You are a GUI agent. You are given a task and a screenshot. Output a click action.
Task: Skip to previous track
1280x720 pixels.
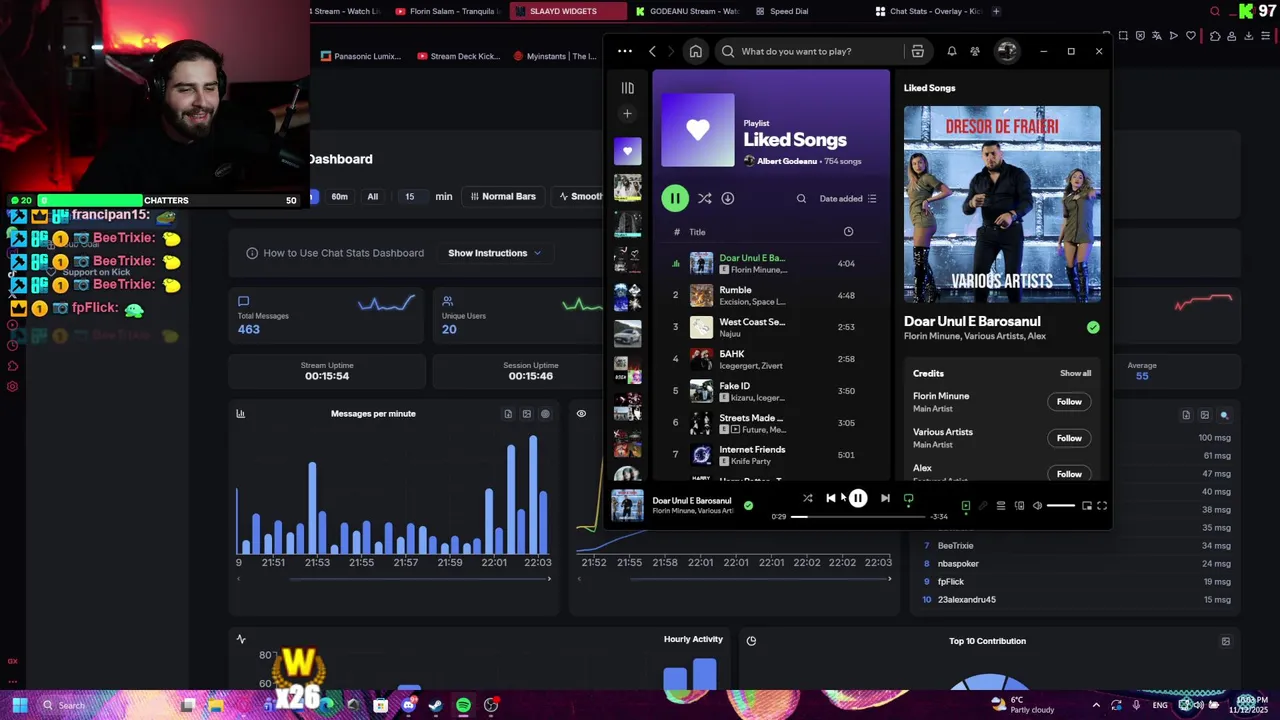831,498
